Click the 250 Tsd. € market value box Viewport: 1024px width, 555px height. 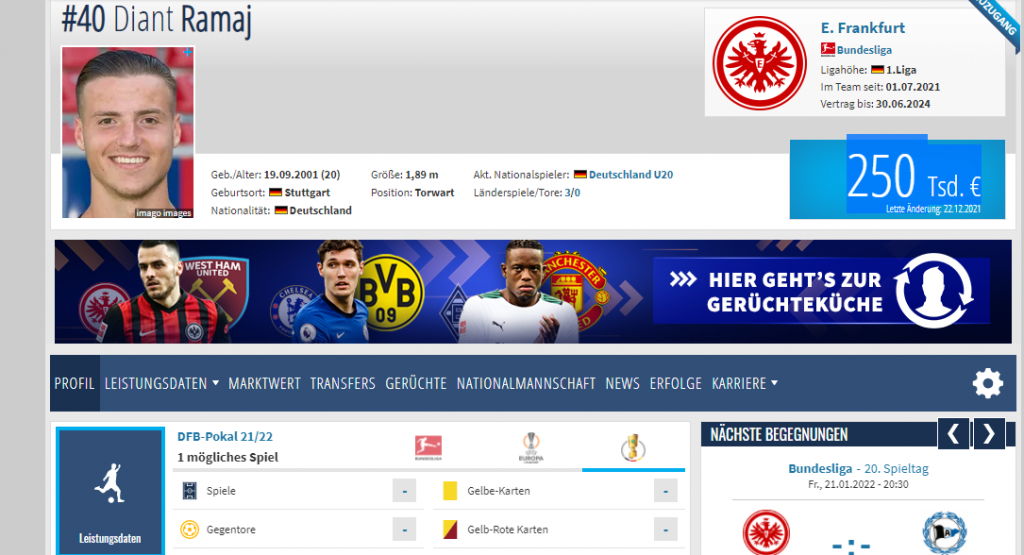tap(897, 179)
